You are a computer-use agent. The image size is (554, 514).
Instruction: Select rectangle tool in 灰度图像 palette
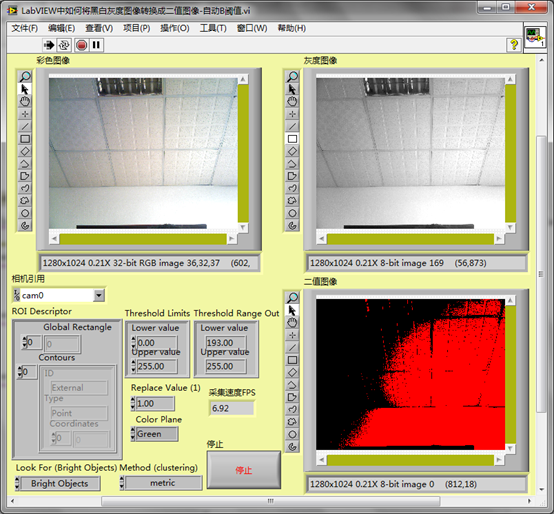(x=292, y=139)
